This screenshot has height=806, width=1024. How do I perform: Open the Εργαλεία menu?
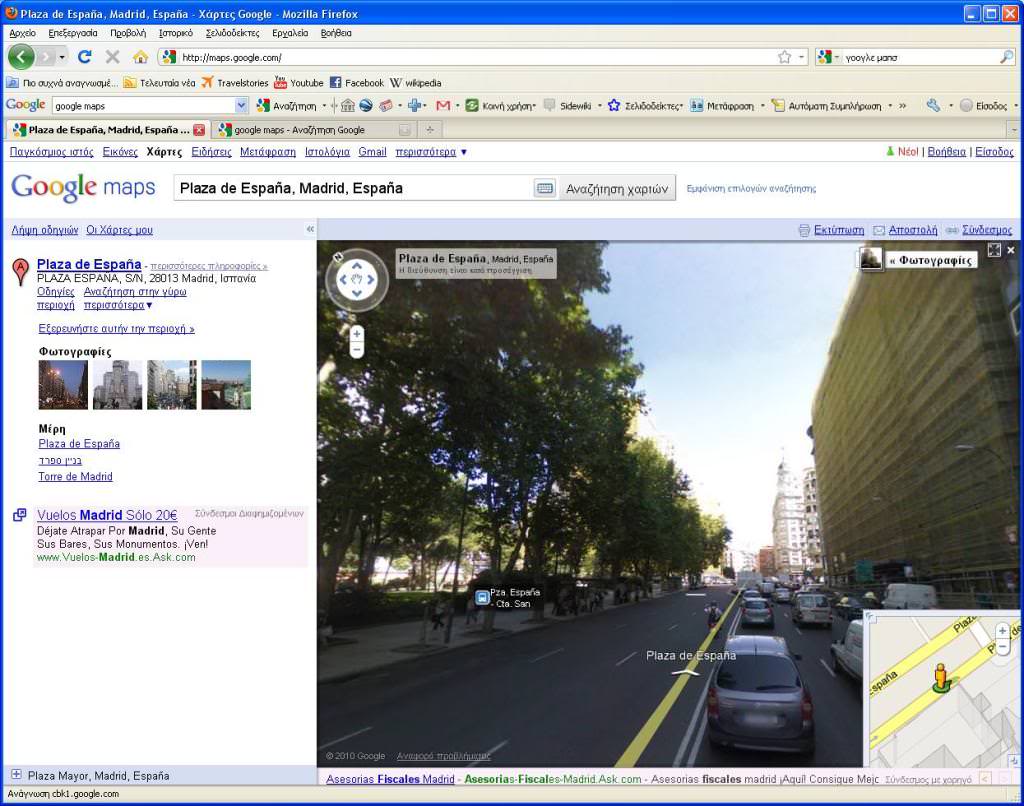coord(290,33)
